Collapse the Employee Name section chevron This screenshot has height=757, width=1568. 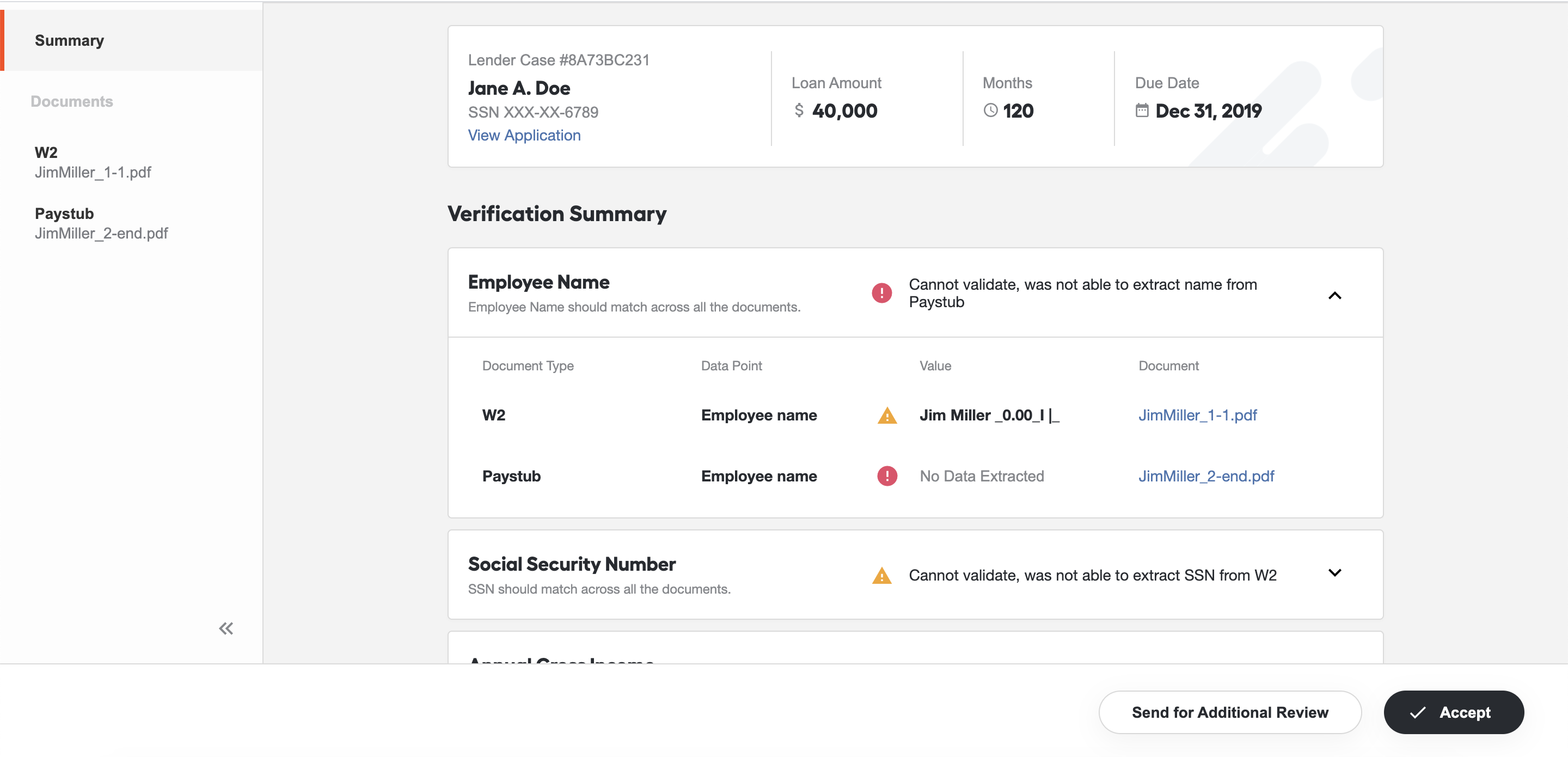pos(1334,295)
